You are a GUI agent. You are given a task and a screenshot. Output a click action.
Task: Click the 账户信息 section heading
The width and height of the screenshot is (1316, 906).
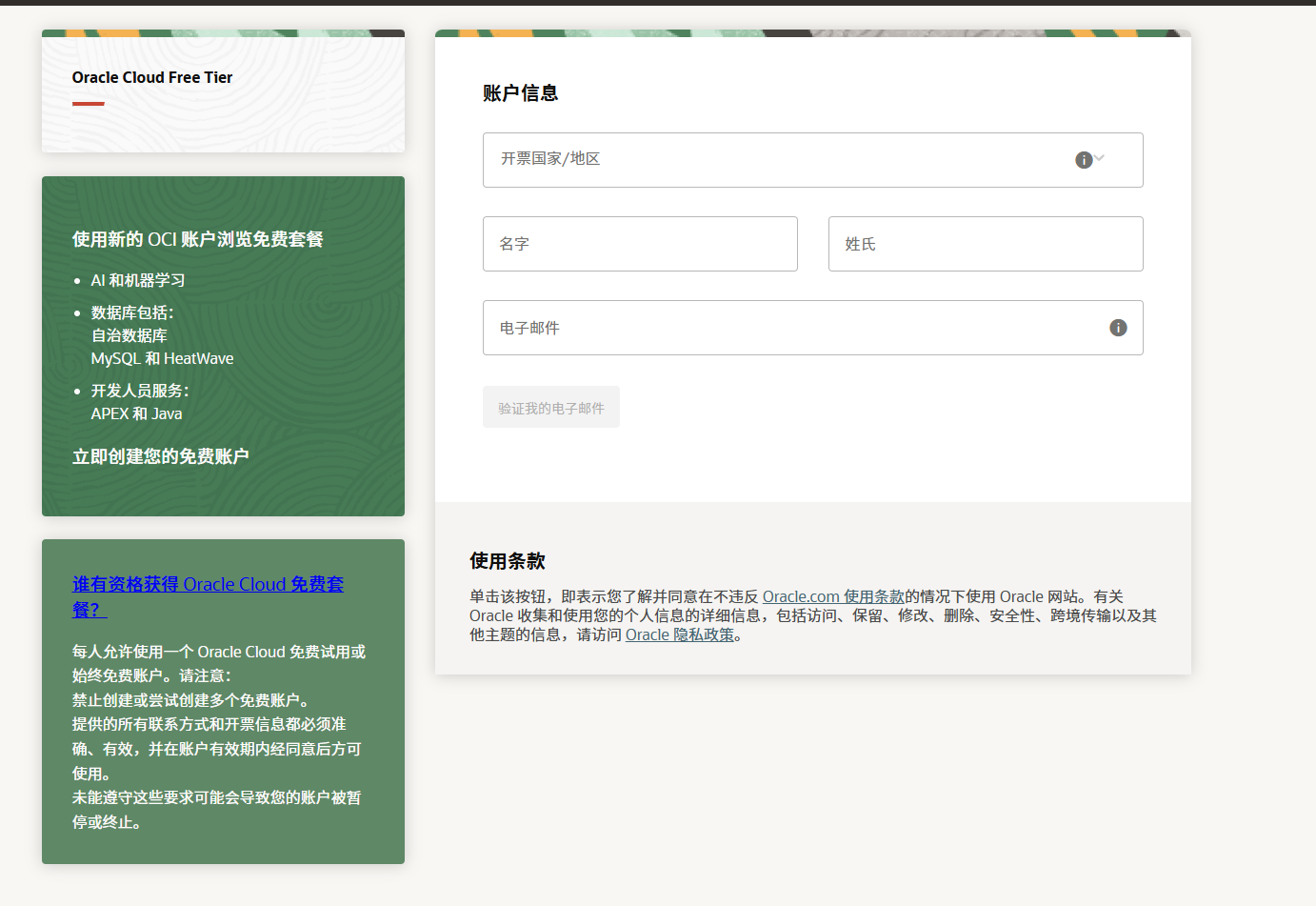(x=521, y=92)
